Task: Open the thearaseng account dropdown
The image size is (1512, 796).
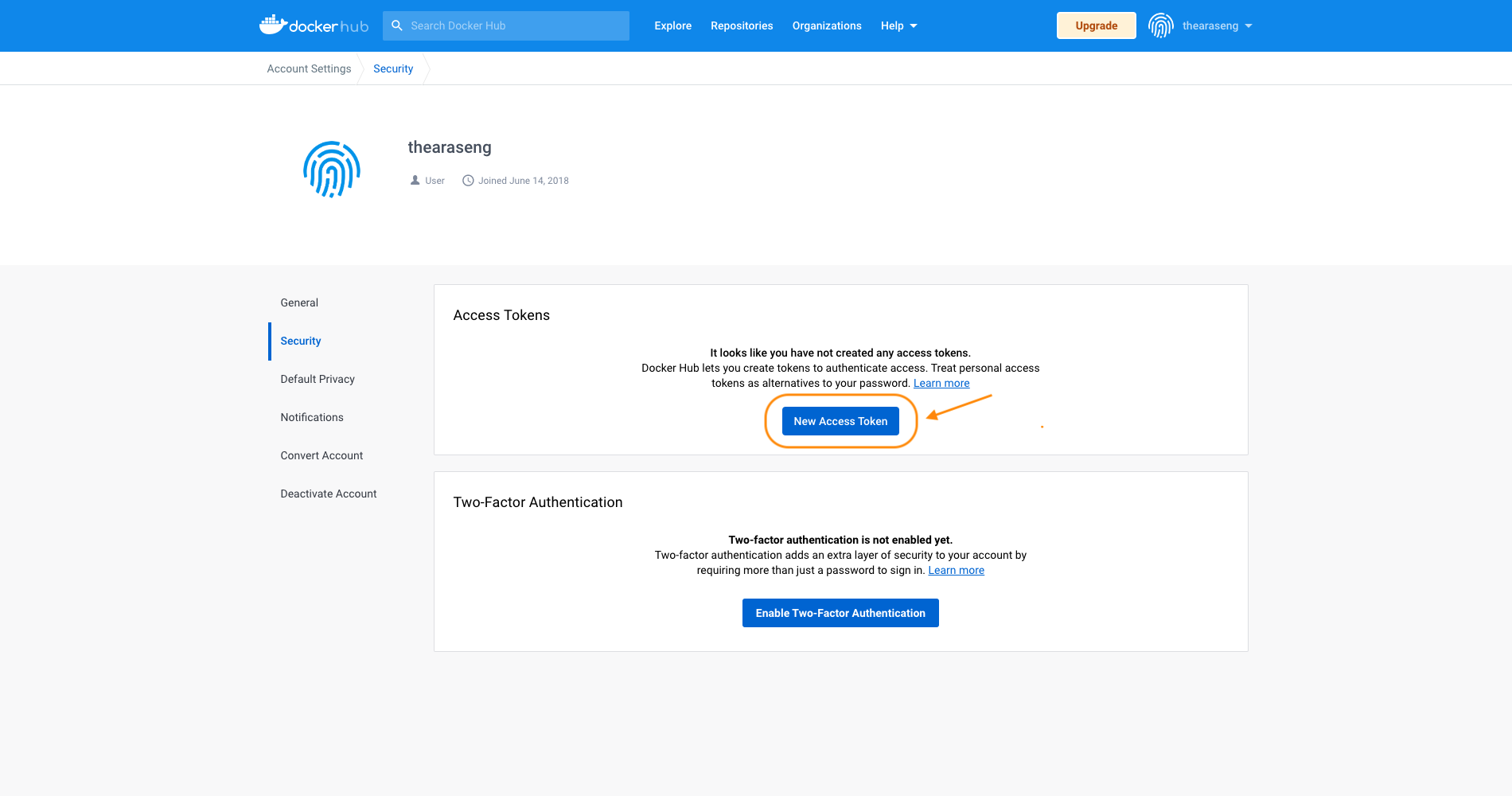Action: coord(1217,25)
